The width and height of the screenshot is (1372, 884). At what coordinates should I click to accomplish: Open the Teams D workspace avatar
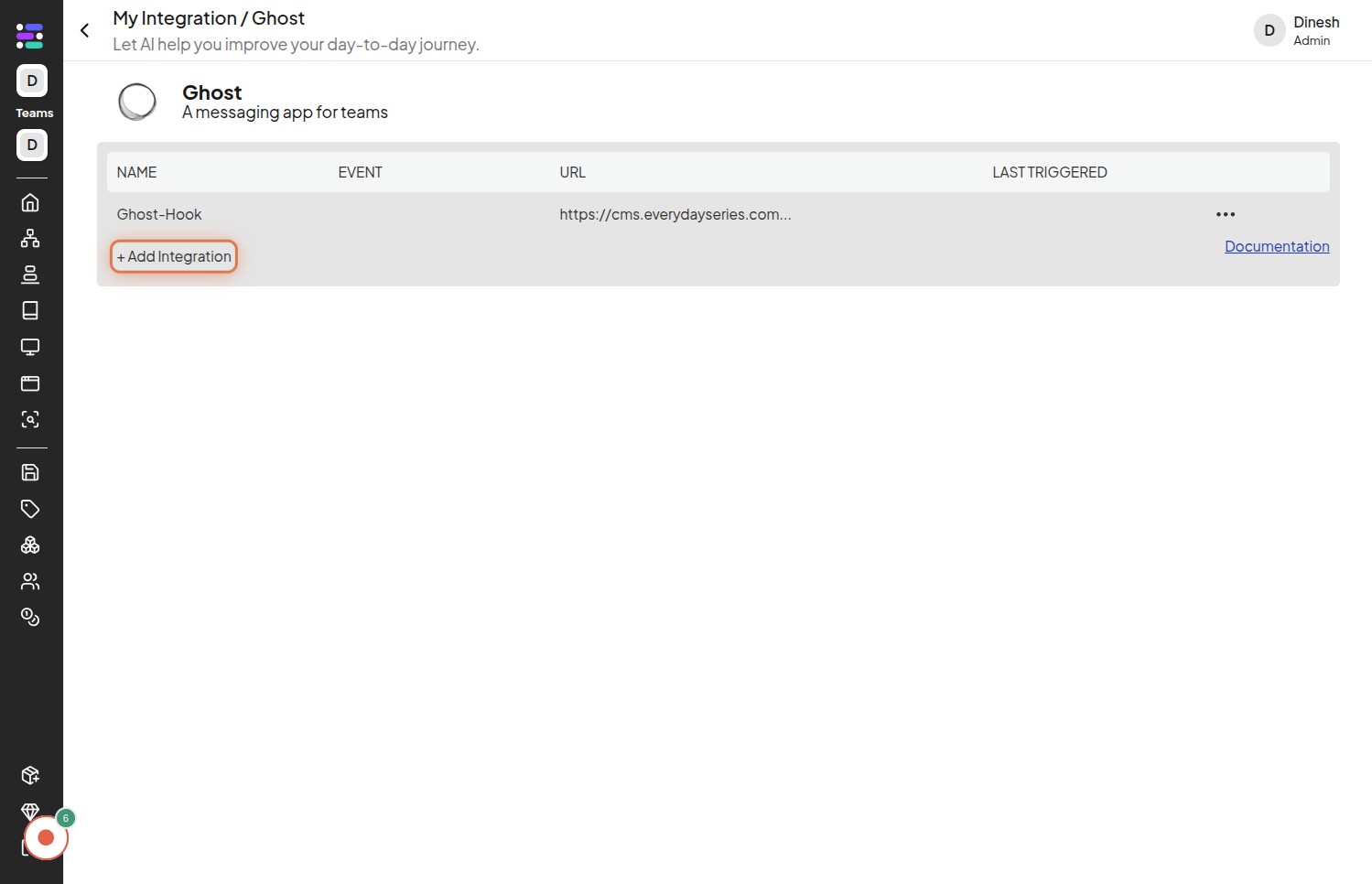pos(32,81)
